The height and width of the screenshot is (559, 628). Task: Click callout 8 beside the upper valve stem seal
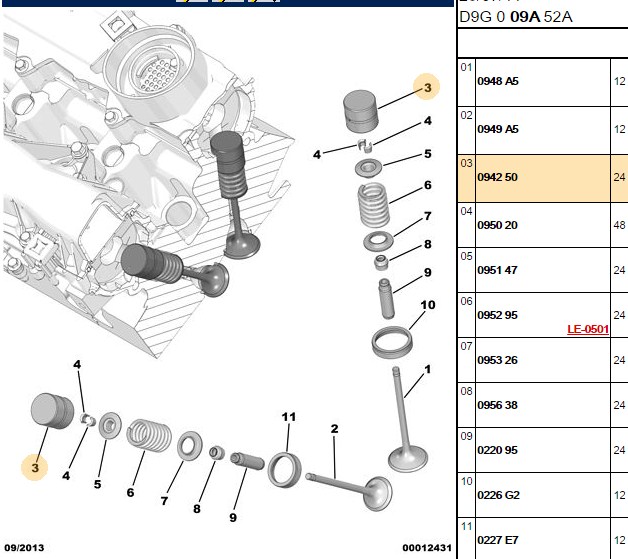(x=428, y=244)
